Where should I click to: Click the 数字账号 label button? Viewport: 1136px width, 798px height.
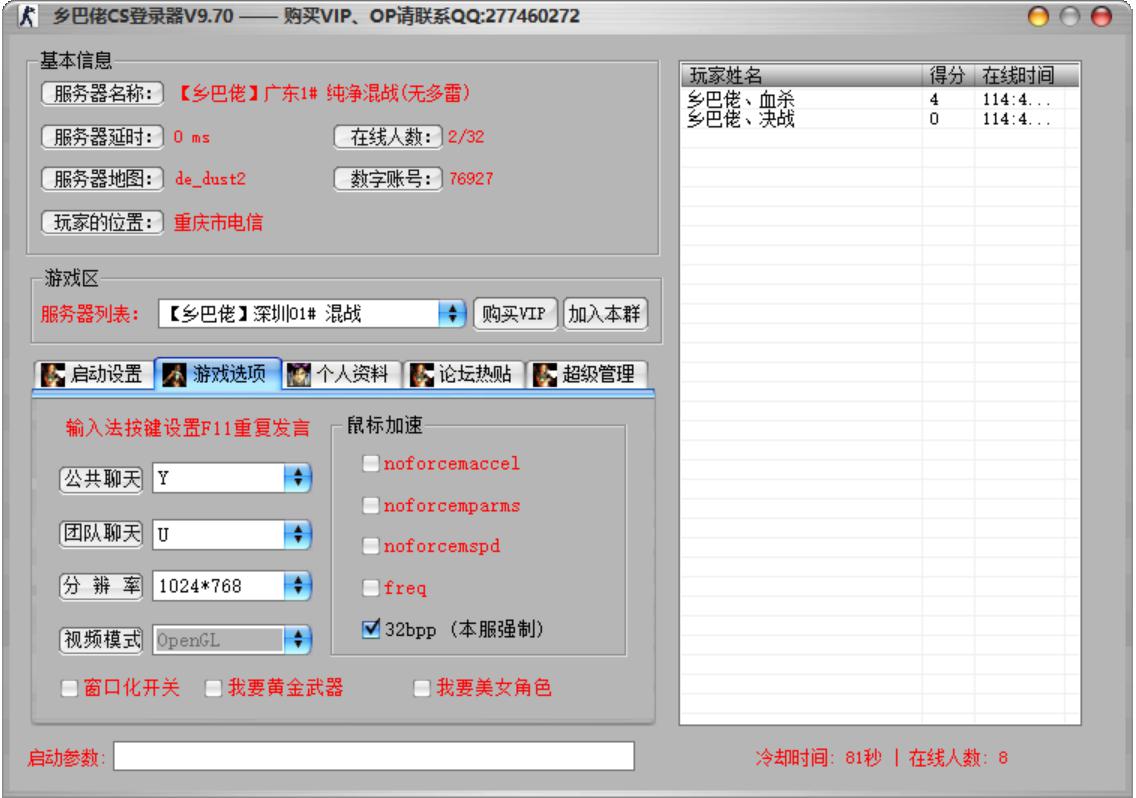[x=388, y=178]
